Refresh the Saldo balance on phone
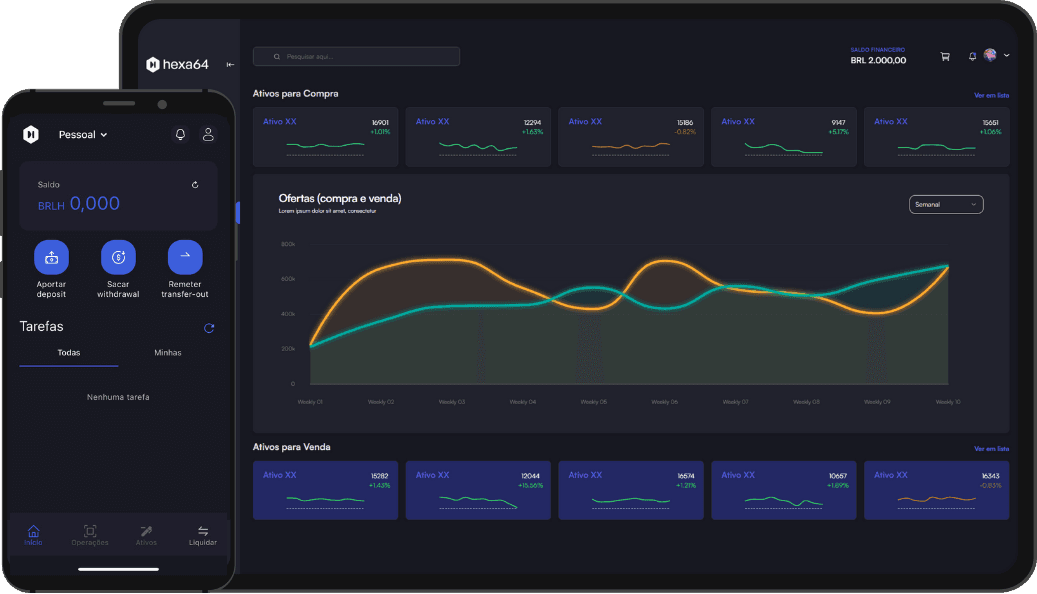 [x=195, y=185]
